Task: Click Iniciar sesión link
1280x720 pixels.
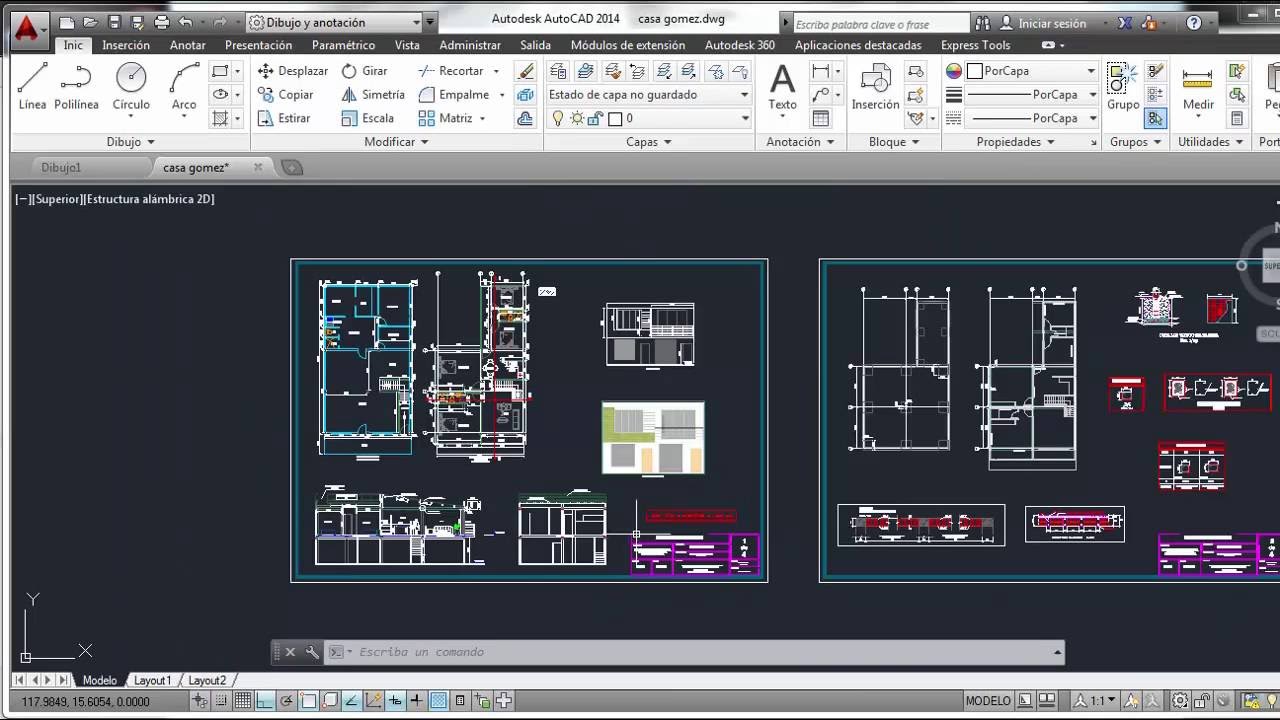Action: (1052, 23)
